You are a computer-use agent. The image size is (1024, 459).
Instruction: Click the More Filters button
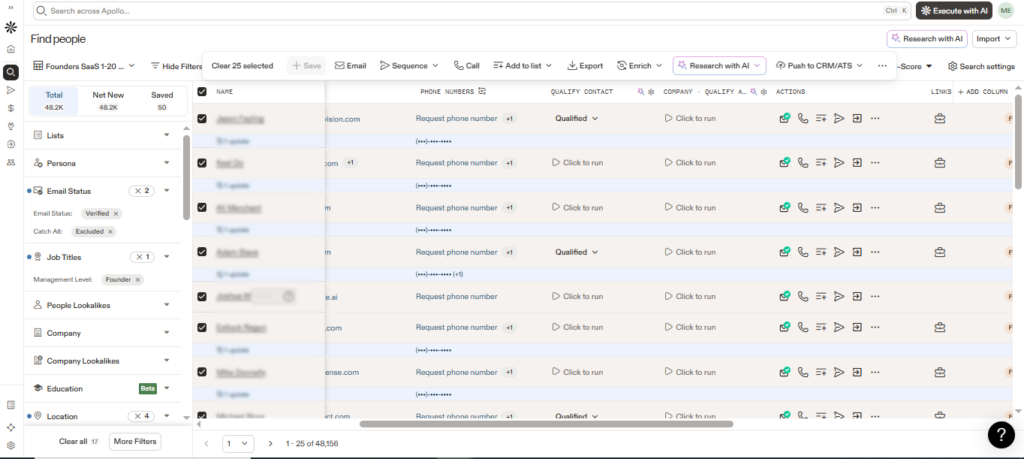click(x=135, y=441)
